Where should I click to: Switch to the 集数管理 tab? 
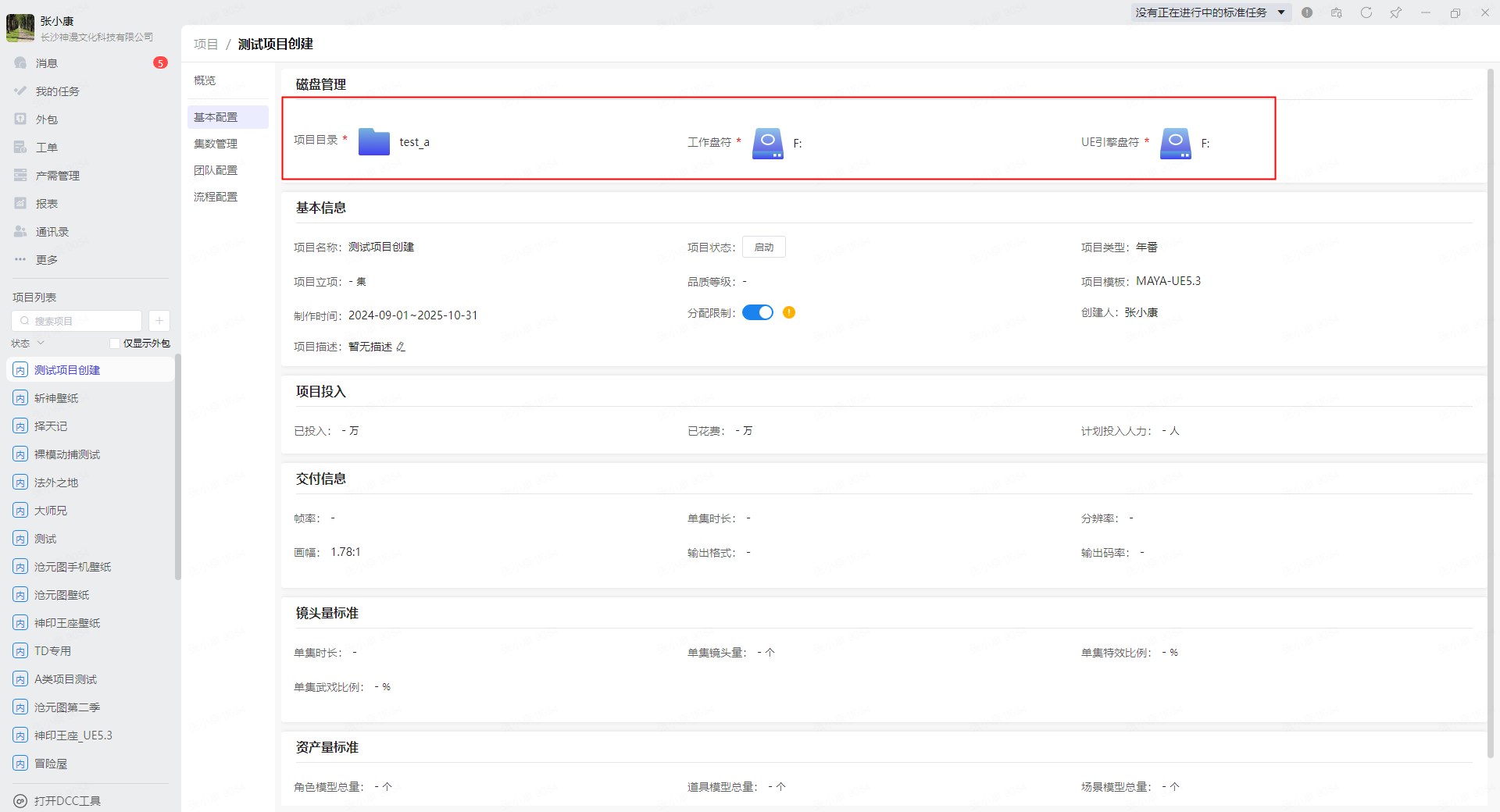[216, 144]
